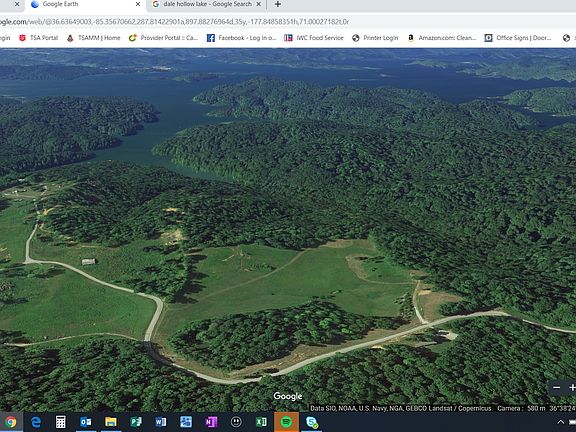Open a new browser tab
Screen dimensions: 576x432
coord(278,4)
